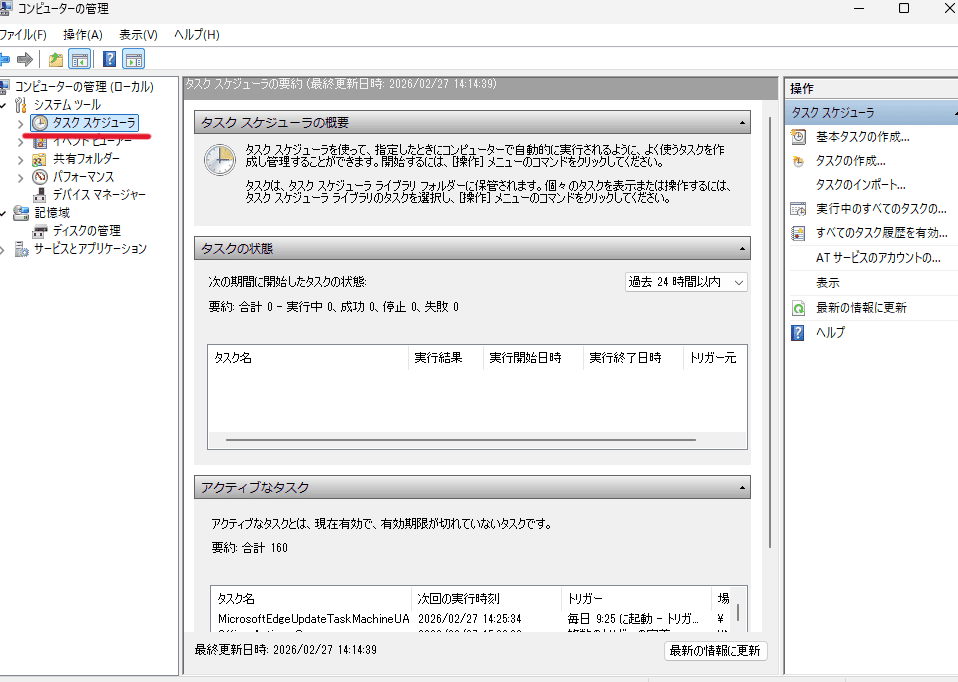Viewport: 958px width, 682px height.
Task: Click the task status horizontal scrollbar
Action: click(x=461, y=440)
